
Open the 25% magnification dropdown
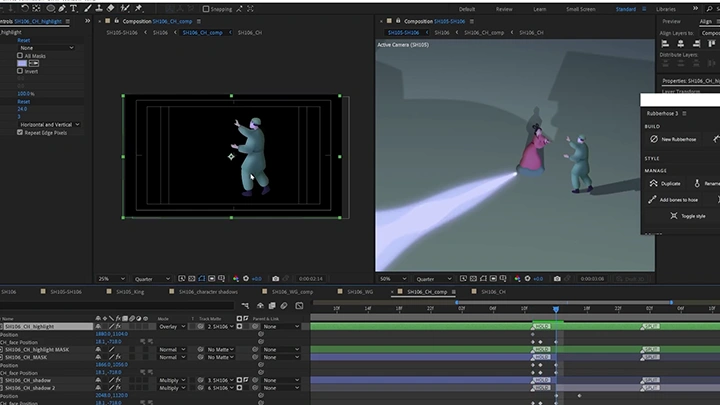[112, 279]
